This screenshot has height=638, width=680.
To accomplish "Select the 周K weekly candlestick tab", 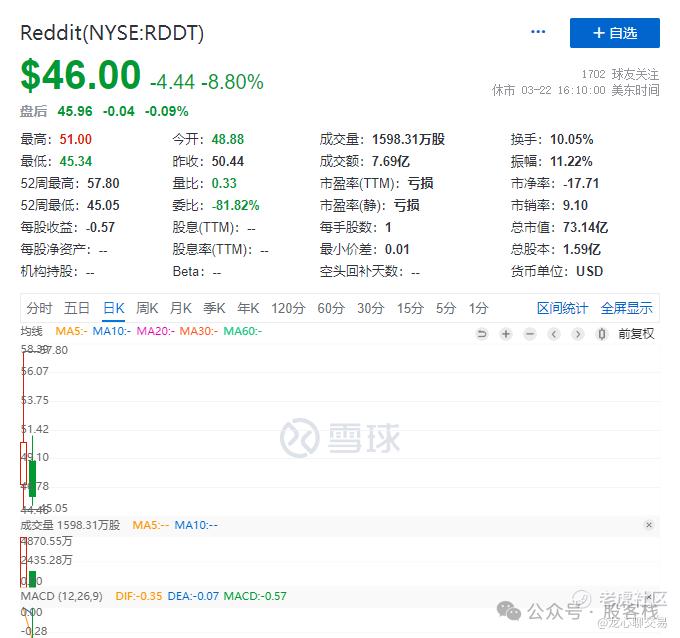I will click(x=147, y=308).
